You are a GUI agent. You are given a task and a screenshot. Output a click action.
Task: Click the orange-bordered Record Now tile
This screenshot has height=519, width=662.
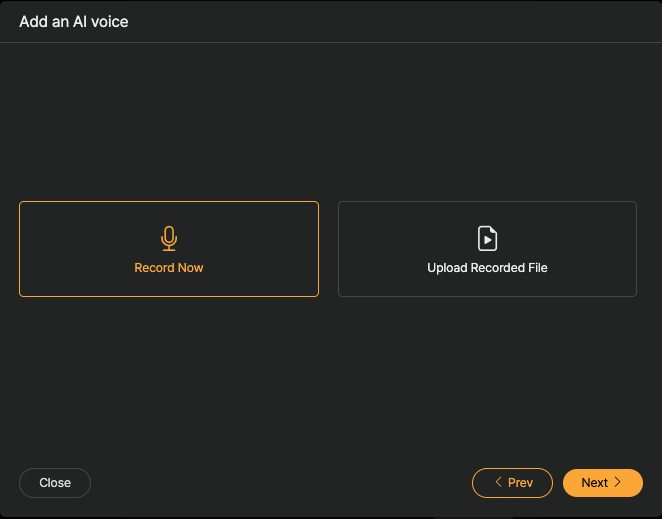coord(169,249)
